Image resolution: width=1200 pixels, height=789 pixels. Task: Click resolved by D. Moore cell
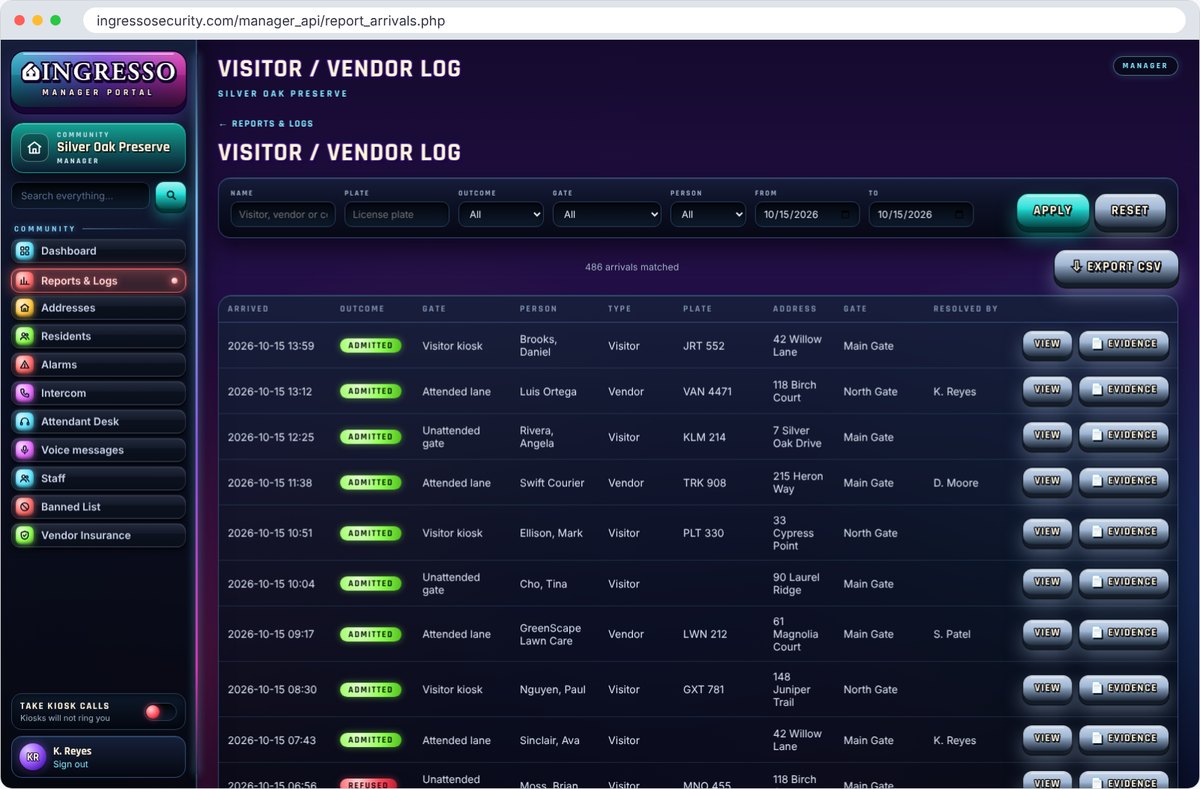pyautogui.click(x=956, y=483)
